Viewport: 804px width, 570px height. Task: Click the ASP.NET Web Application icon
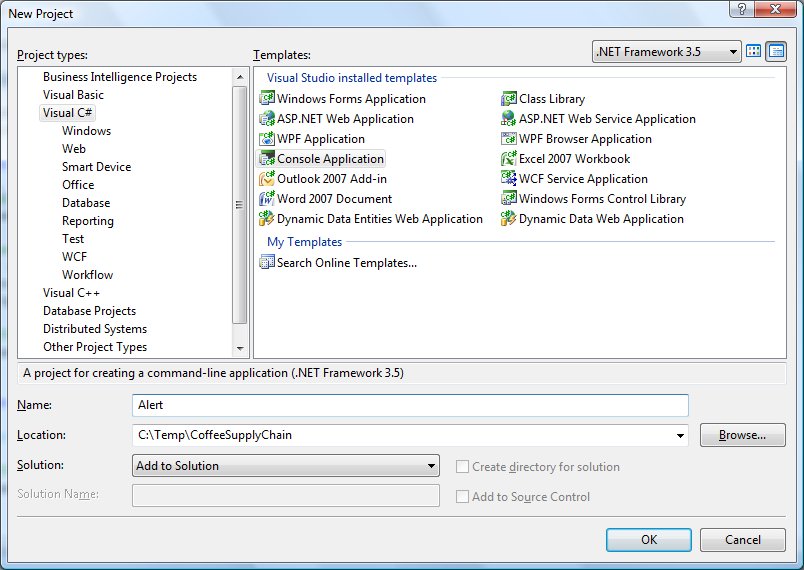(267, 118)
